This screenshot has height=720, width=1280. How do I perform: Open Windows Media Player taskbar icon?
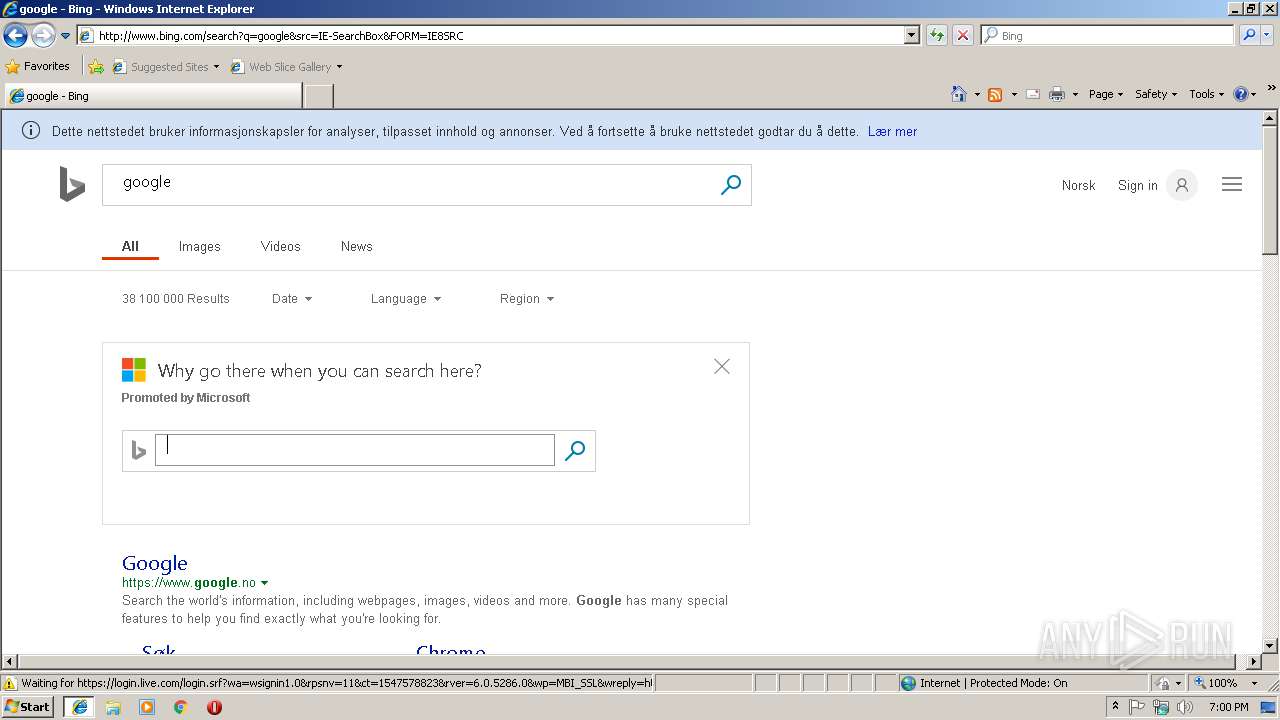coord(147,707)
